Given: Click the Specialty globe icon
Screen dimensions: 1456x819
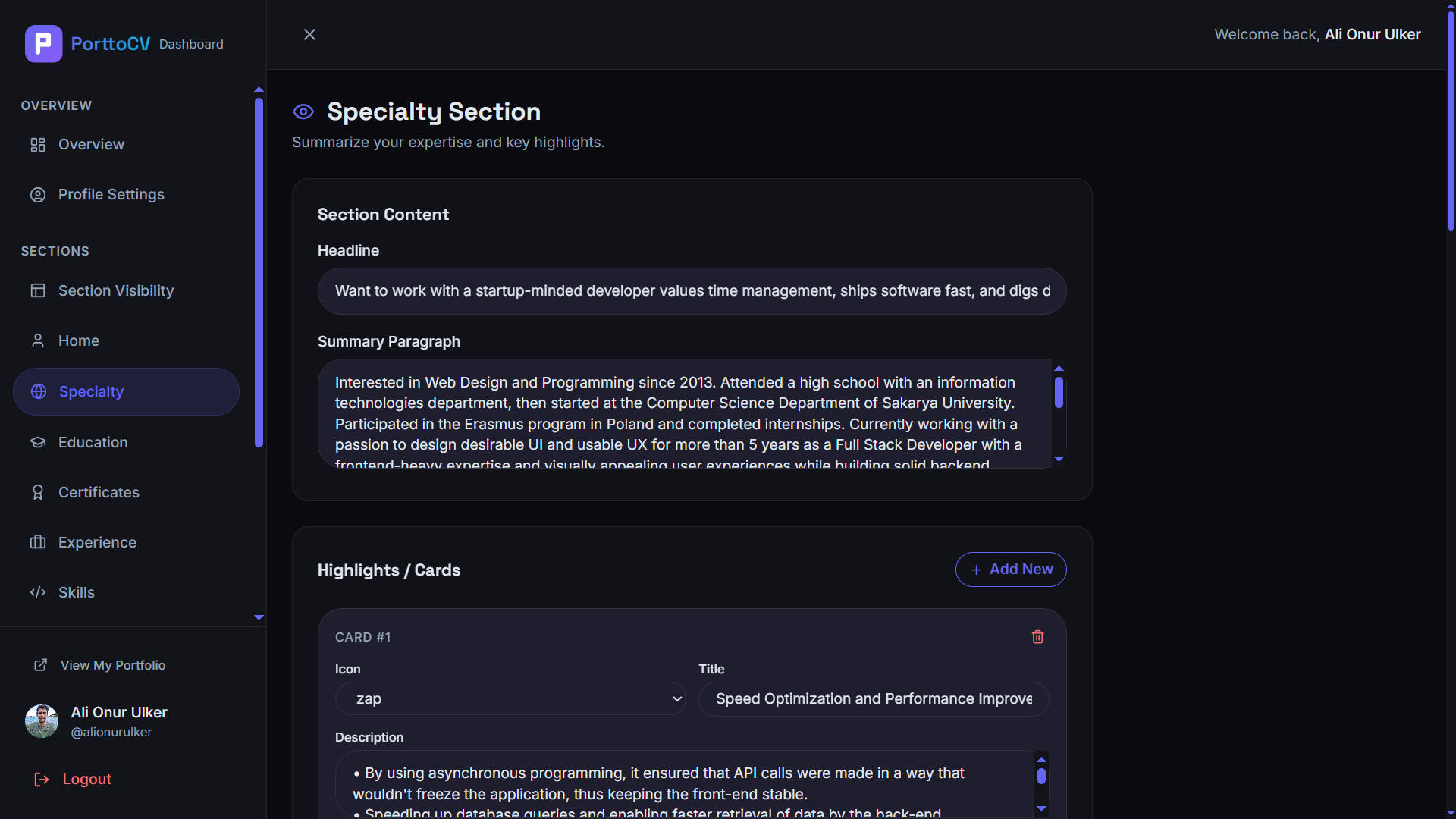Looking at the screenshot, I should 39,391.
